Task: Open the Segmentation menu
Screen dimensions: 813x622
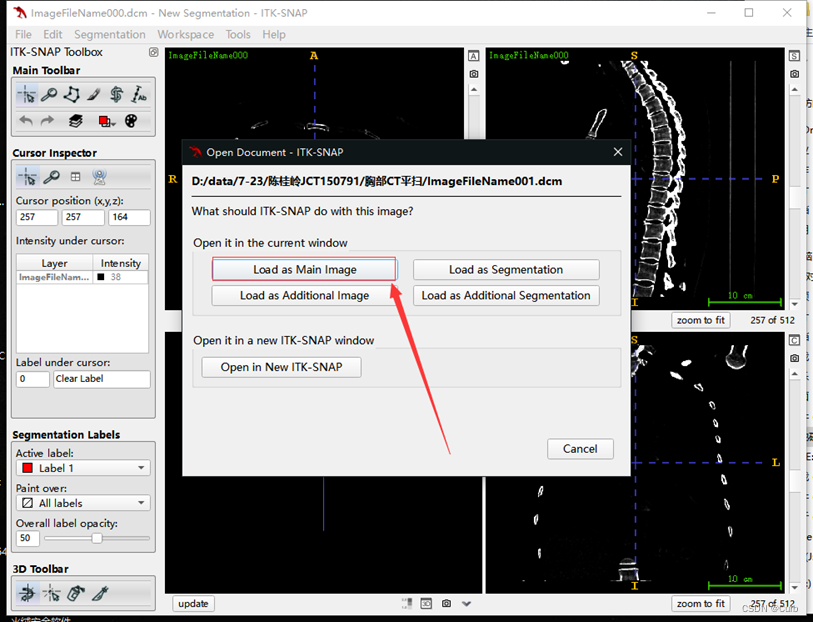Action: [109, 35]
